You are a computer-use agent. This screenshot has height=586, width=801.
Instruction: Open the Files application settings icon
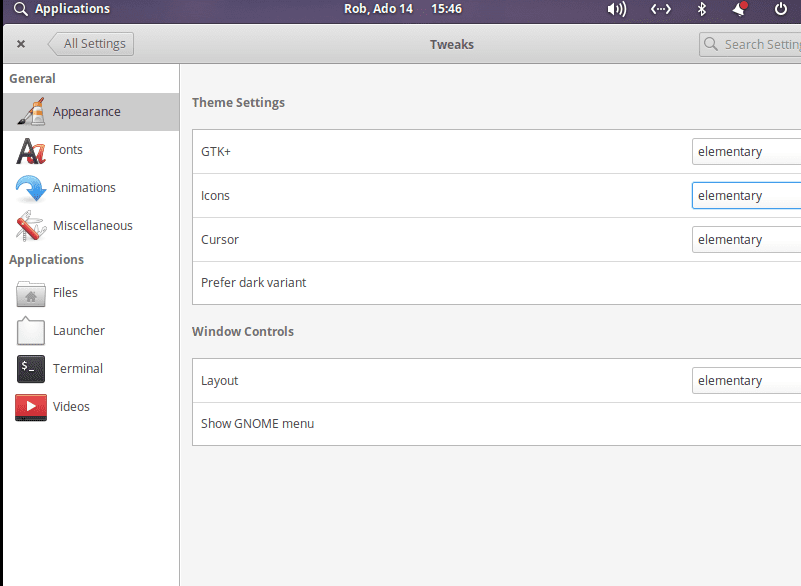(30, 292)
